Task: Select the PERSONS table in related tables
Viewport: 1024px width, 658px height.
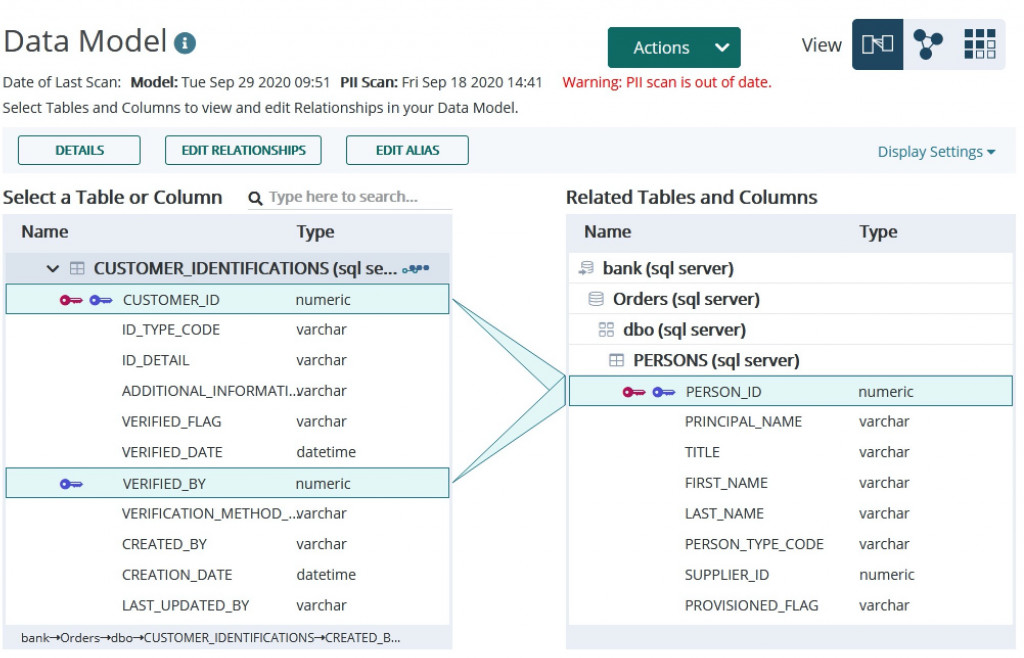Action: (x=716, y=361)
